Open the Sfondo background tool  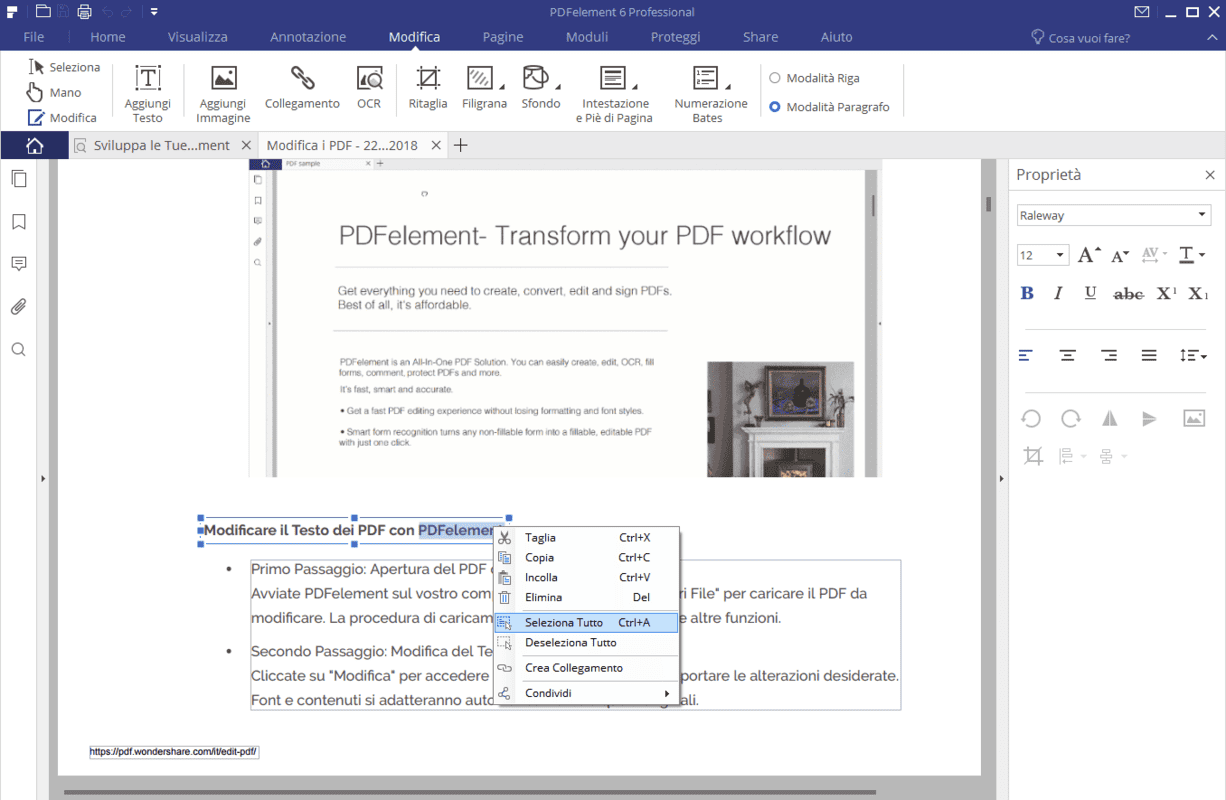[x=541, y=87]
